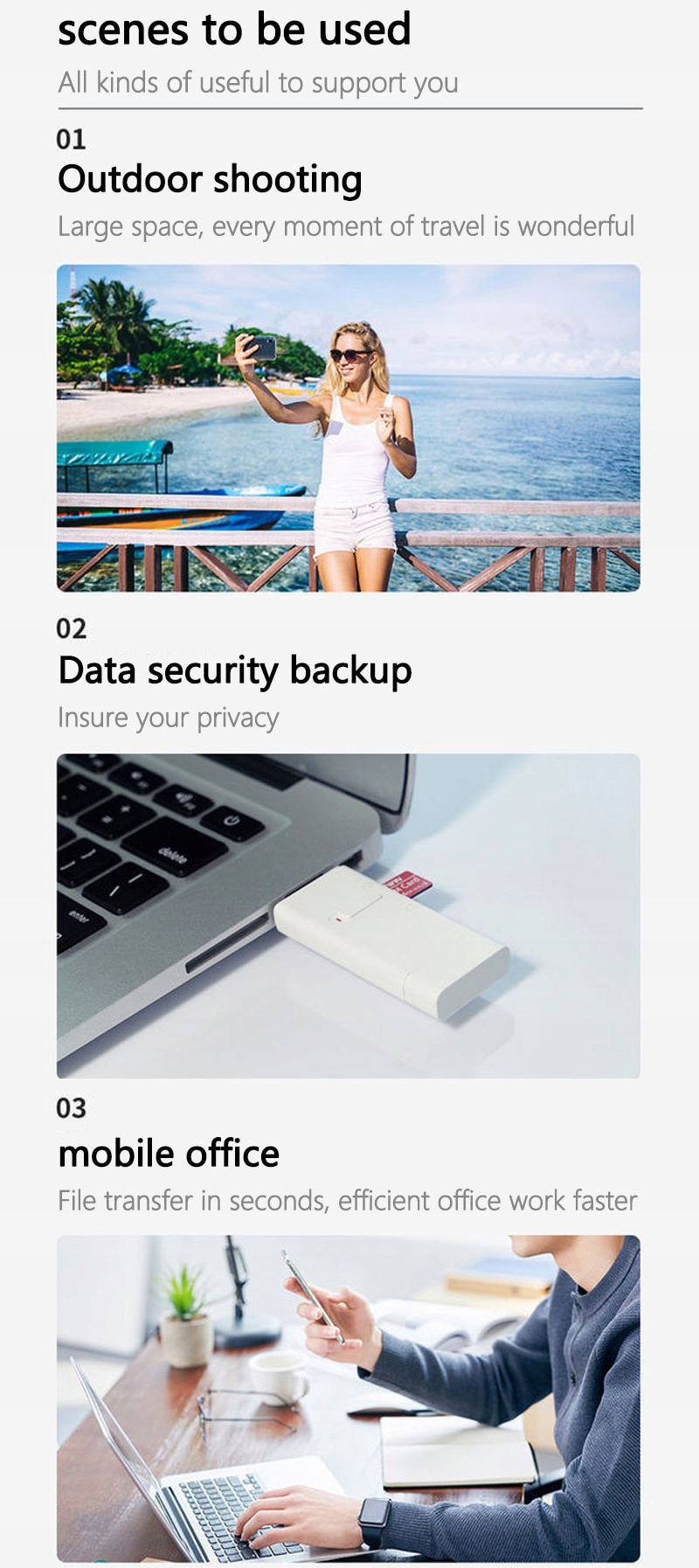Click the laptop's delete key
This screenshot has height=1568, width=699.
tap(174, 850)
